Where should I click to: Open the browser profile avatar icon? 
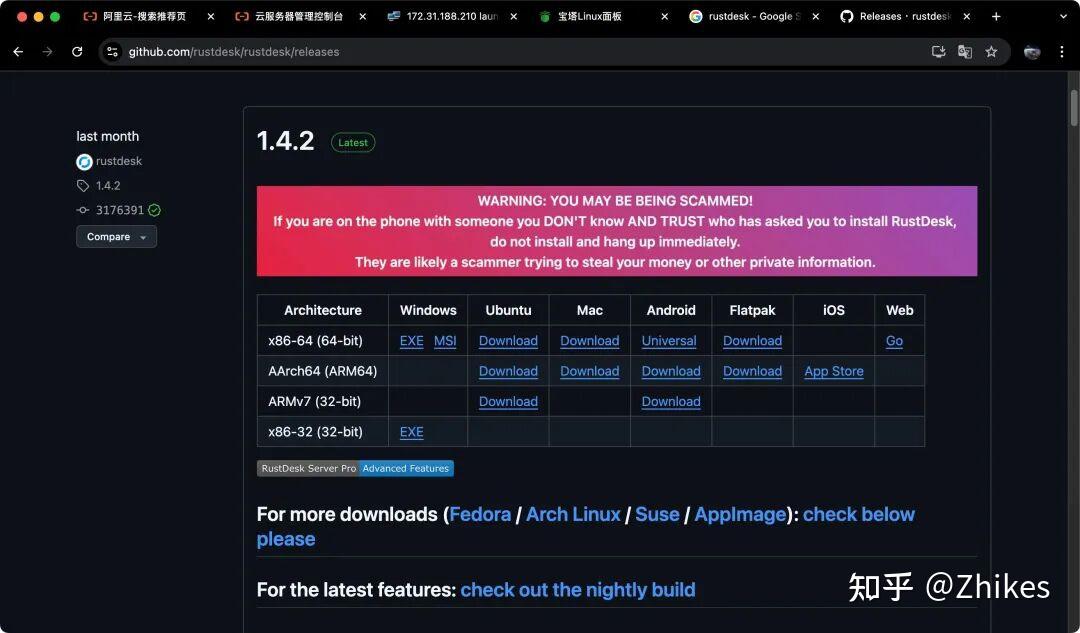(x=1032, y=52)
